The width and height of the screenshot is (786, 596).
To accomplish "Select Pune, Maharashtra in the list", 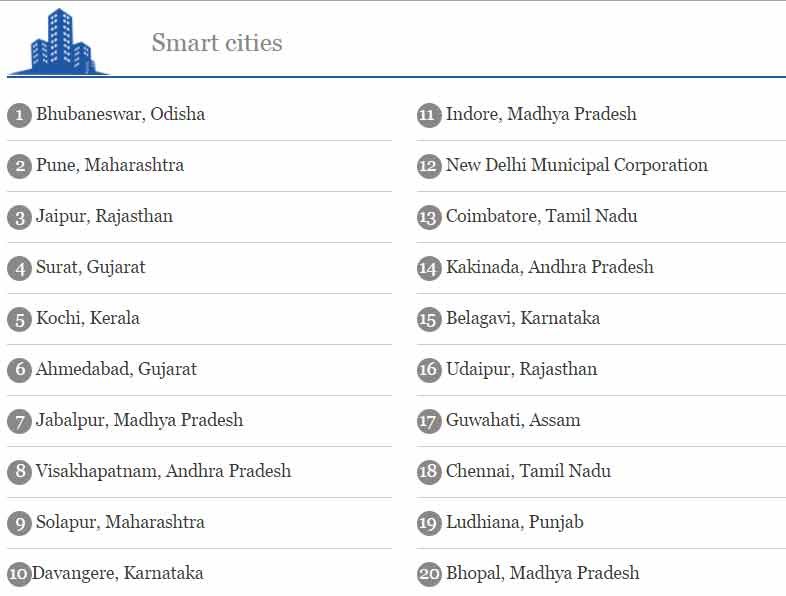I will 110,165.
